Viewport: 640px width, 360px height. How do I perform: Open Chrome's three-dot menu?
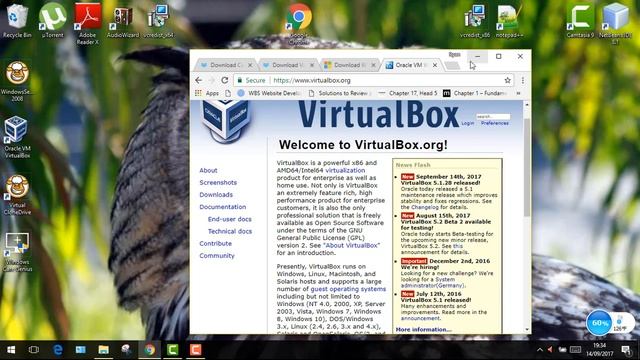(522, 80)
